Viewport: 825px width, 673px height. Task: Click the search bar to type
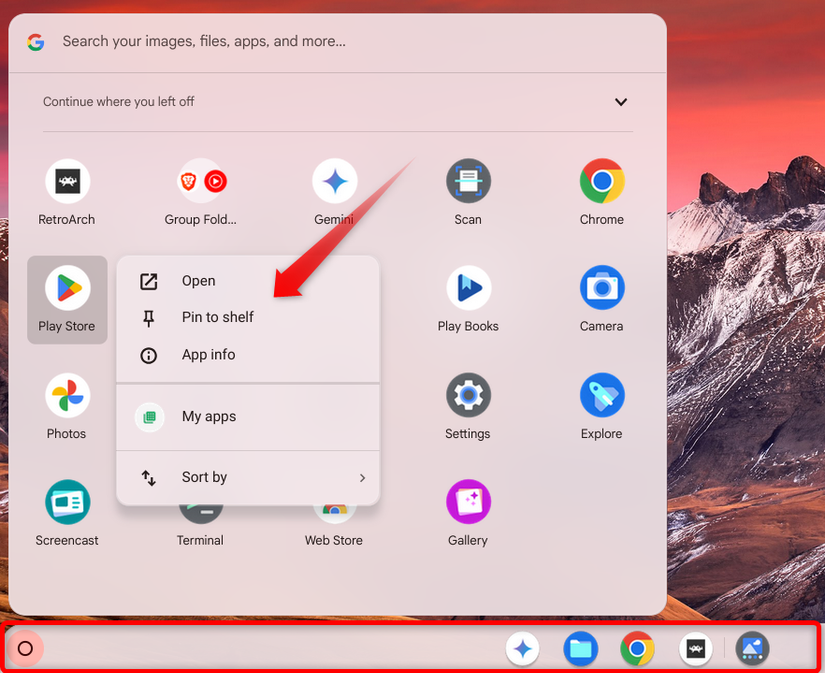300,41
